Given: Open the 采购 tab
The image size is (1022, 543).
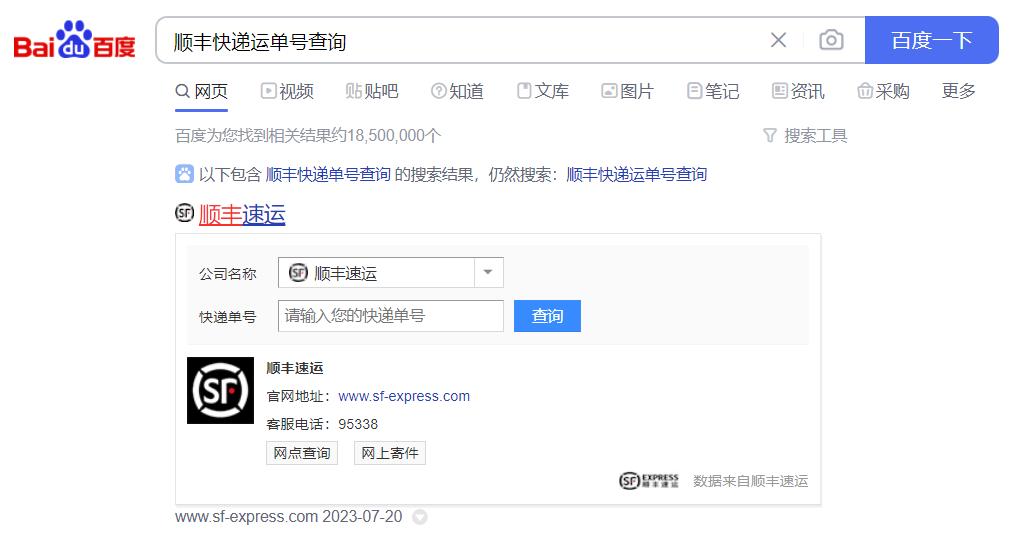Looking at the screenshot, I should [x=883, y=91].
